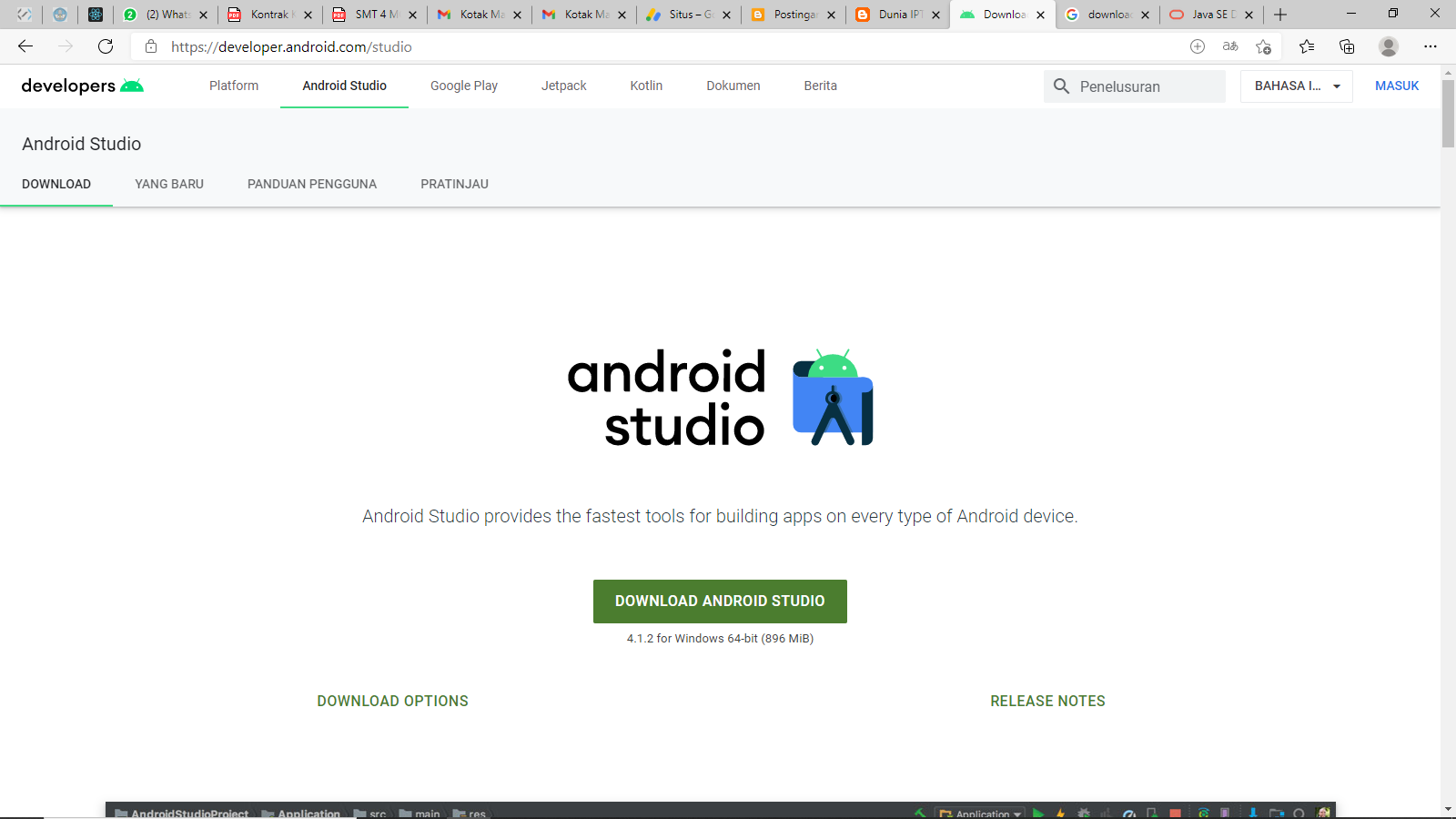1456x819 pixels.
Task: Open the PRATINJAU sub-tab
Action: click(455, 184)
